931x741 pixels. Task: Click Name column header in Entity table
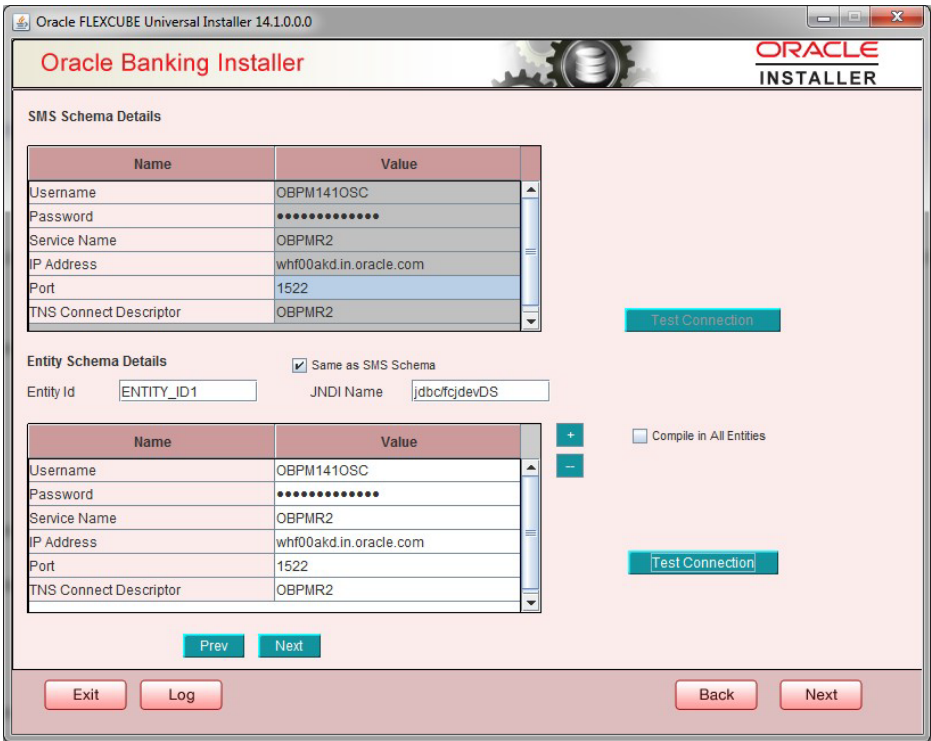coord(152,442)
